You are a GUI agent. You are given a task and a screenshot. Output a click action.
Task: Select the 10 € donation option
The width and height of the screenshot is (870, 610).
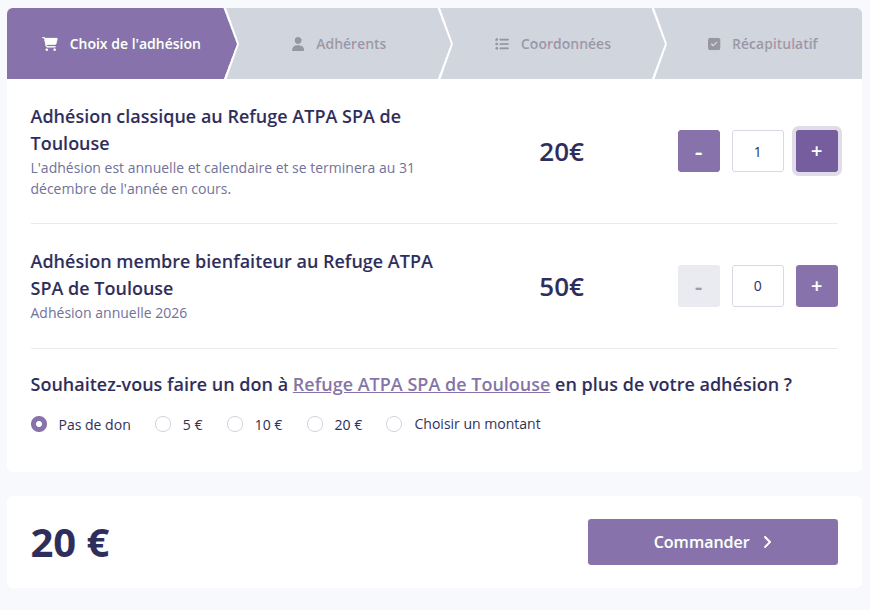[x=235, y=424]
